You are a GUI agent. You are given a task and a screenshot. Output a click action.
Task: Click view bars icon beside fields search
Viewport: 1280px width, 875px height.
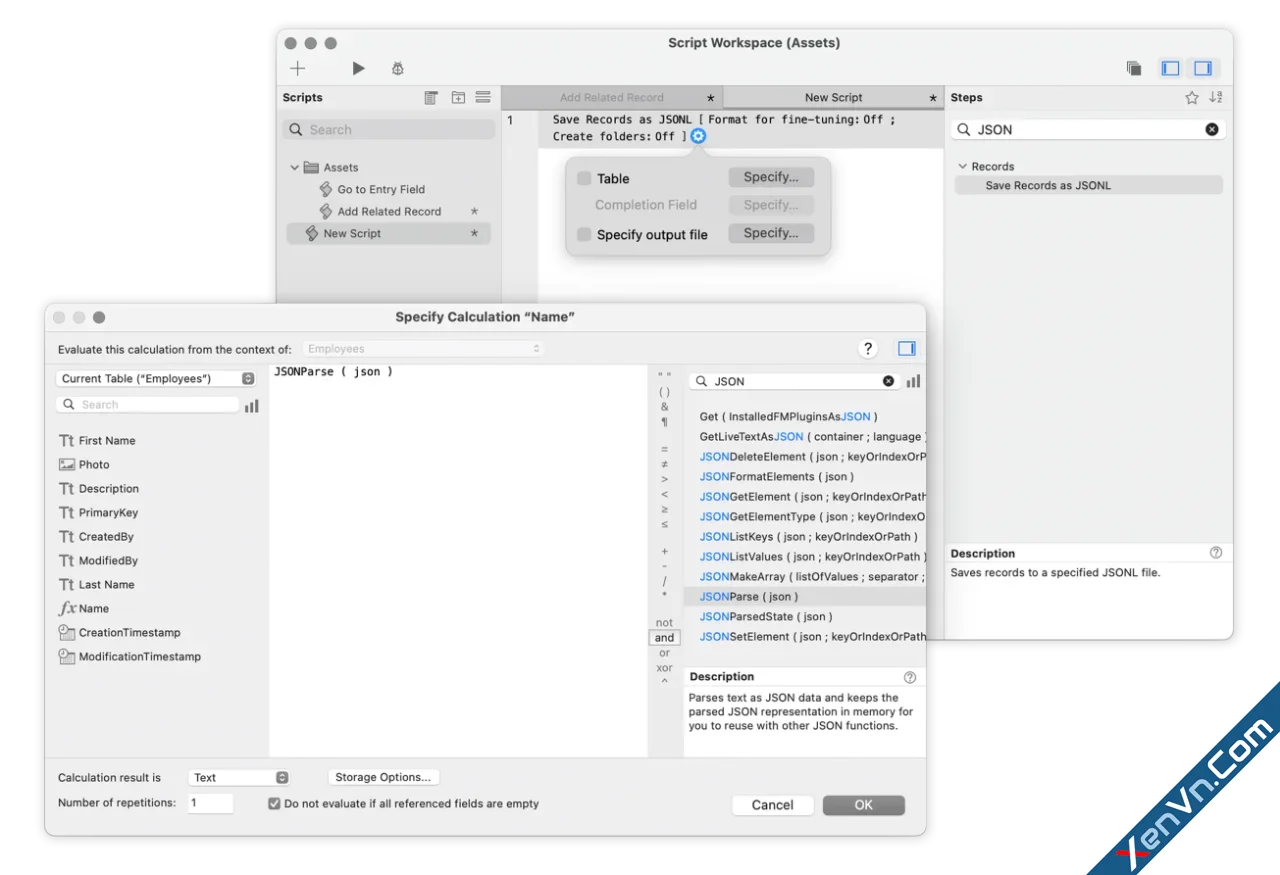(252, 405)
